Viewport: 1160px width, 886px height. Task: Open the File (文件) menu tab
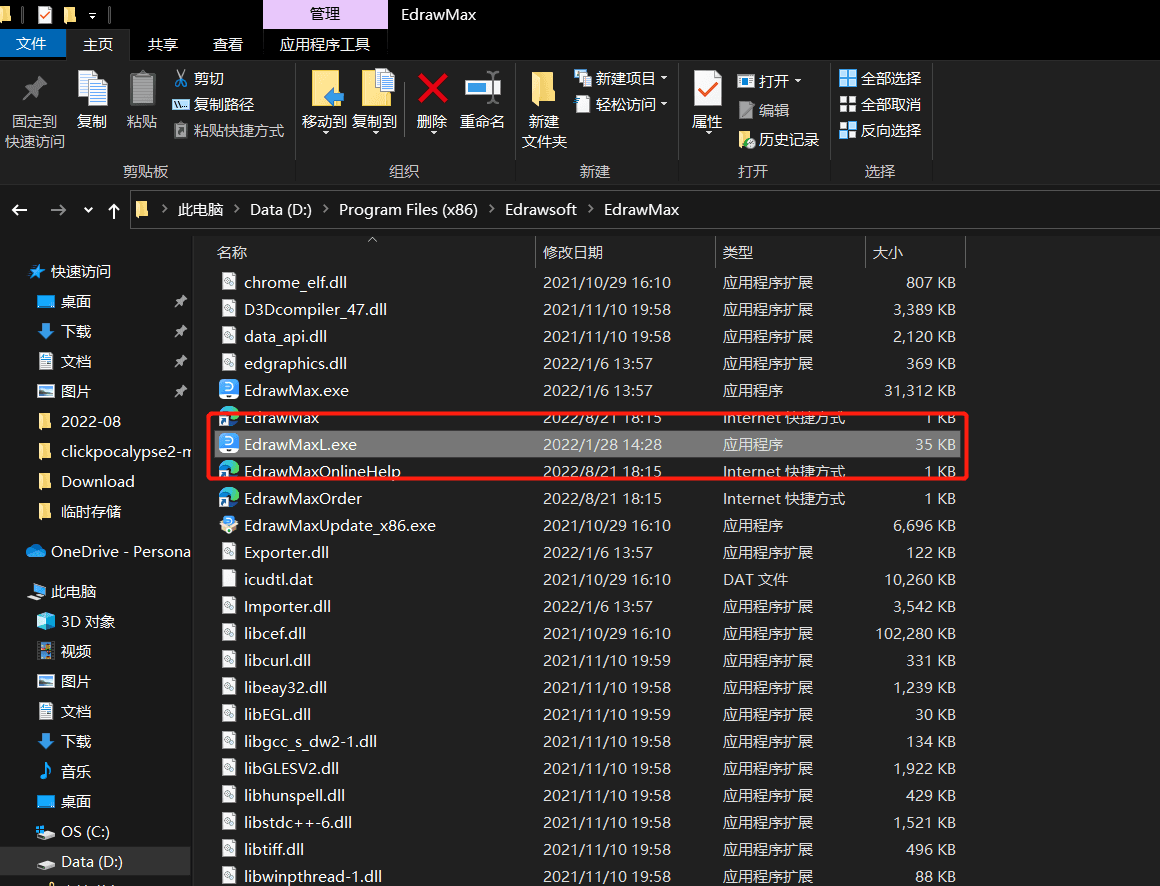(31, 44)
